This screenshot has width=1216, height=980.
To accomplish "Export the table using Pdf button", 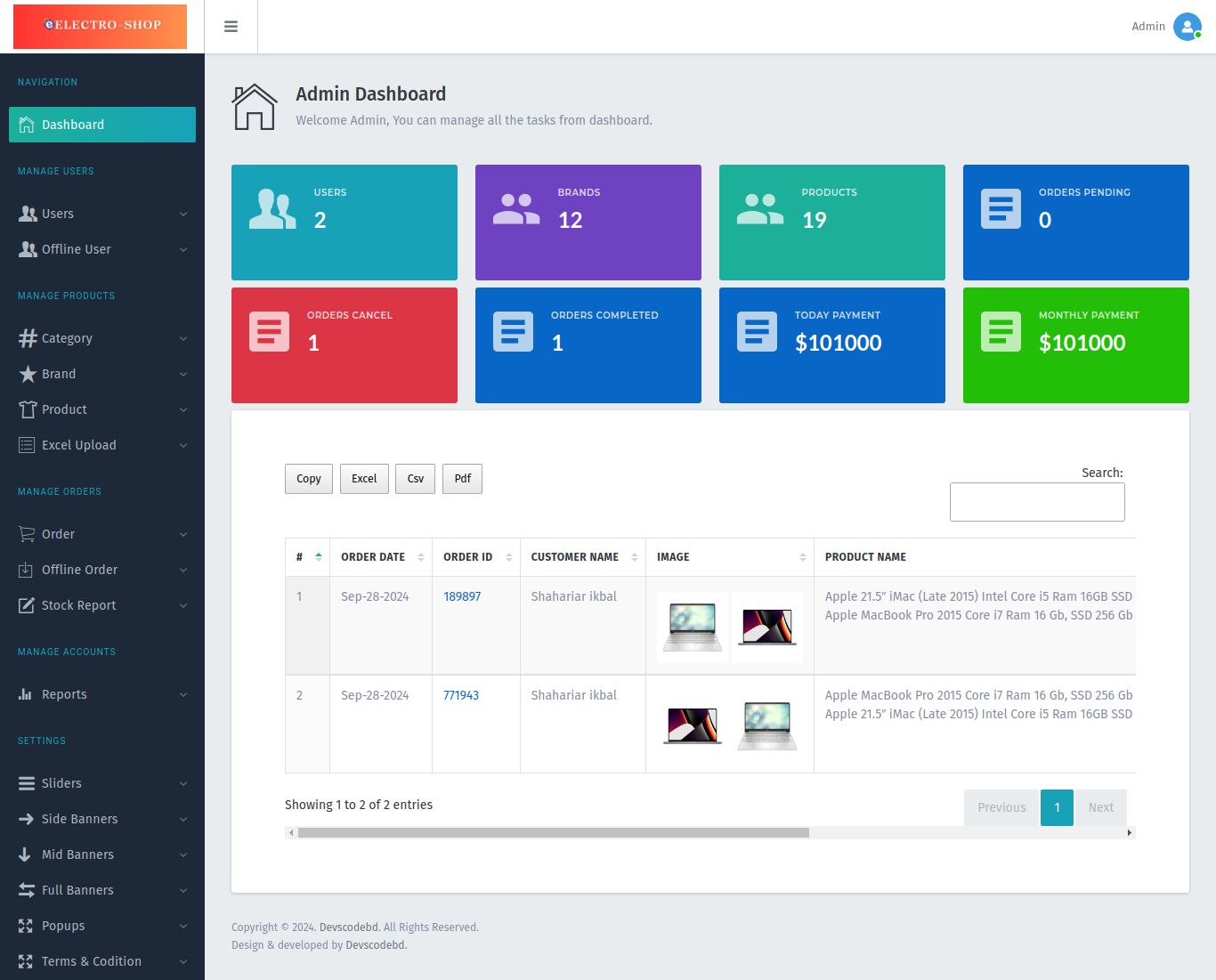I will click(462, 479).
